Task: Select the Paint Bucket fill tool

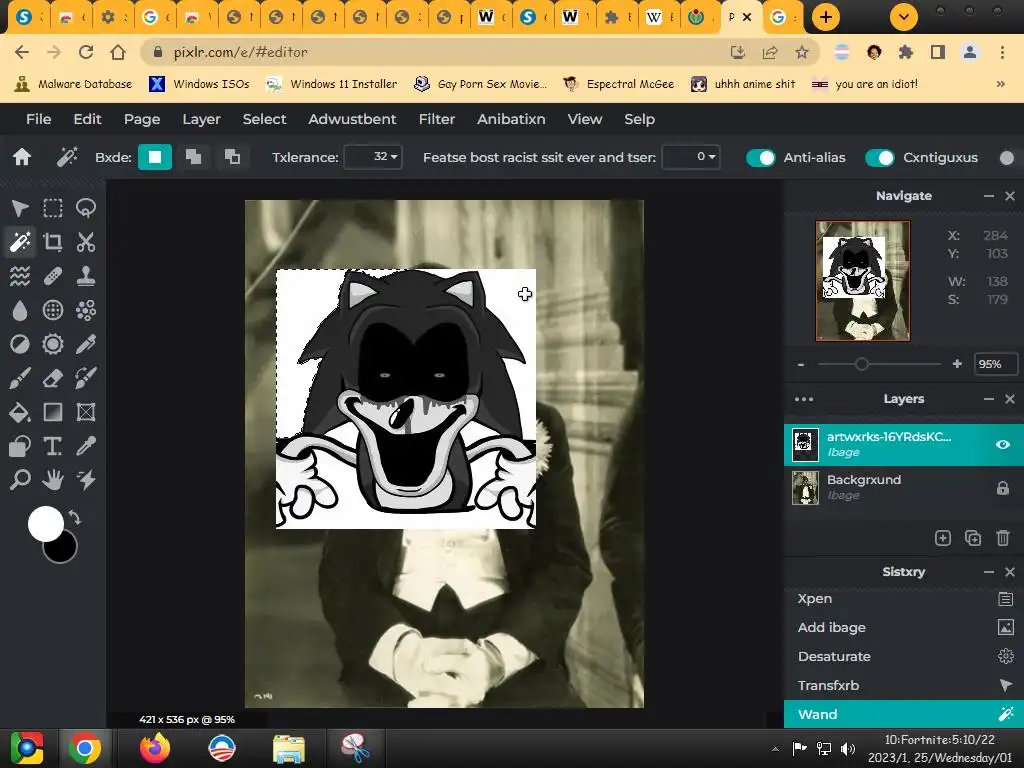Action: [x=20, y=412]
